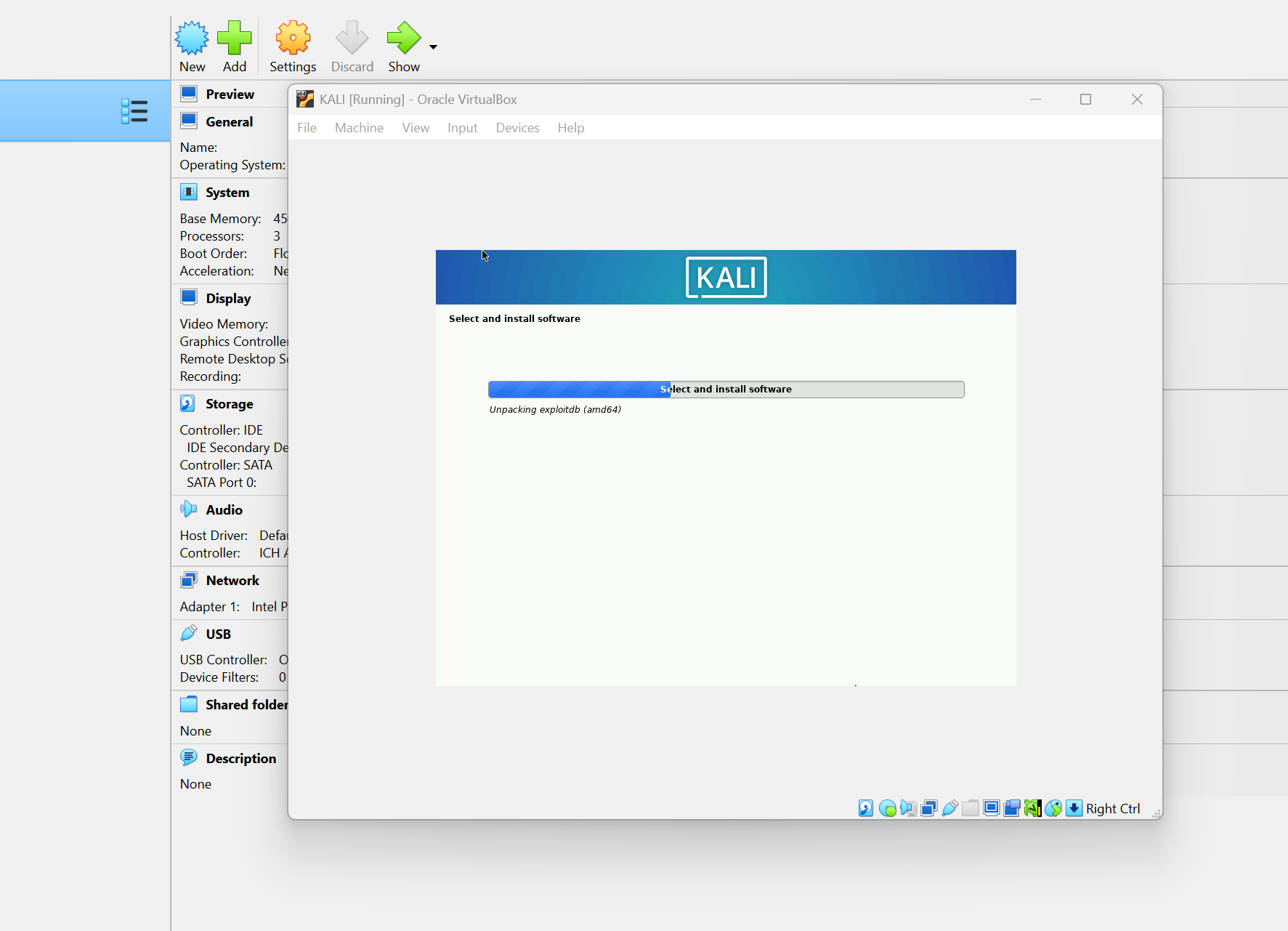
Task: Click the hard disk status icon
Action: (x=866, y=808)
